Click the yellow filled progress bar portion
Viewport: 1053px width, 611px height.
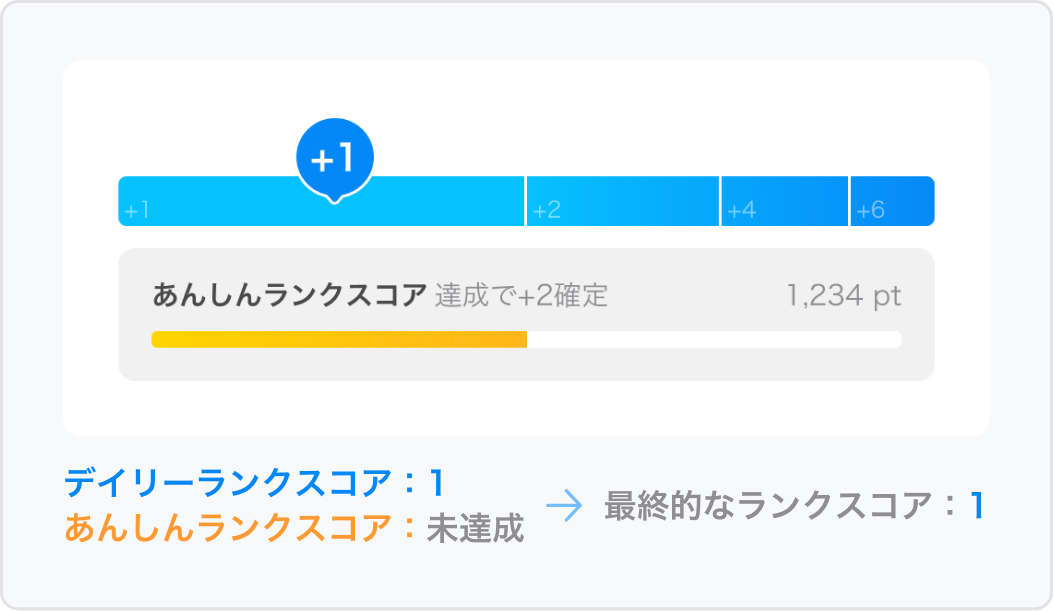(x=338, y=340)
